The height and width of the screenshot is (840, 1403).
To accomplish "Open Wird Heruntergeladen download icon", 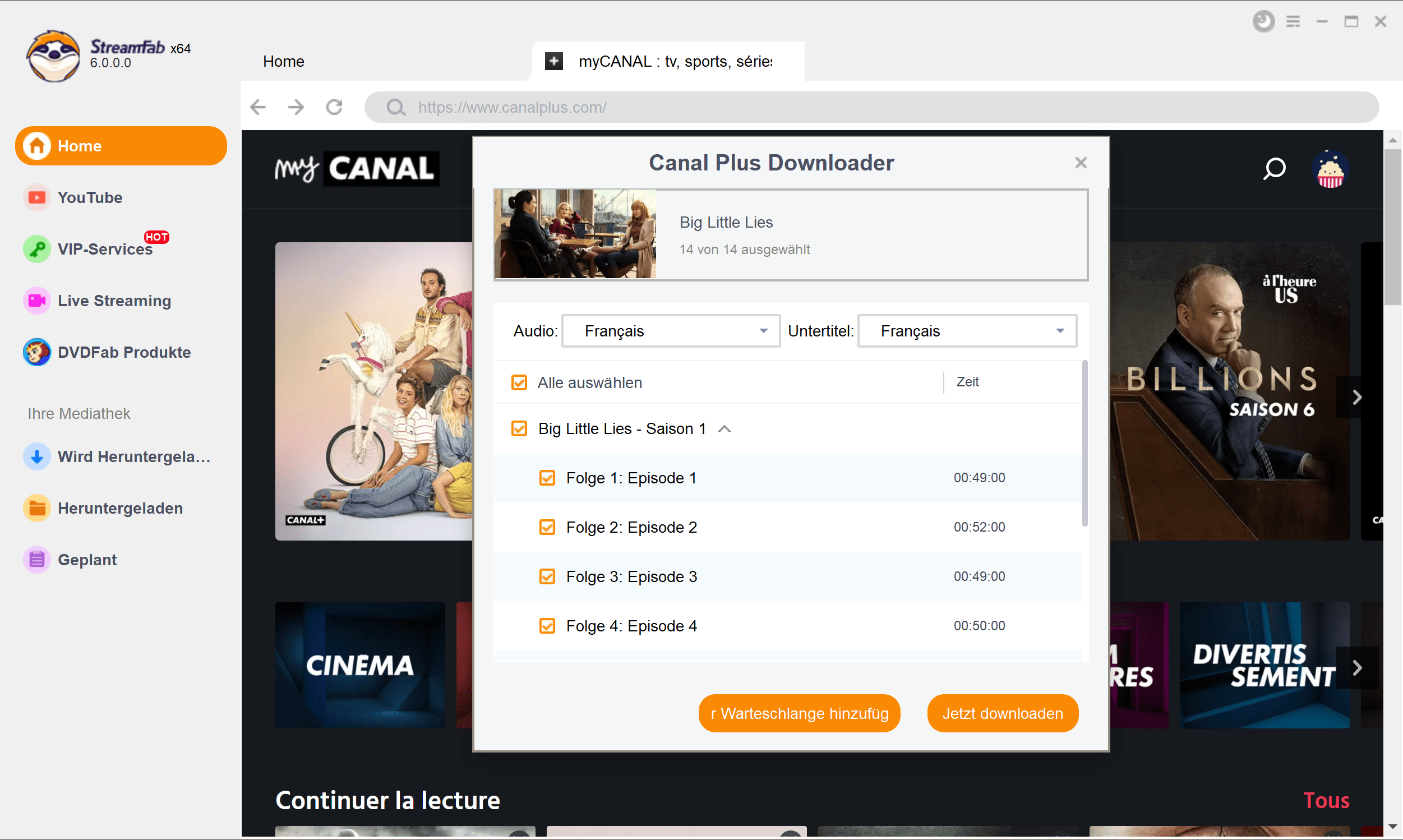I will click(x=37, y=456).
